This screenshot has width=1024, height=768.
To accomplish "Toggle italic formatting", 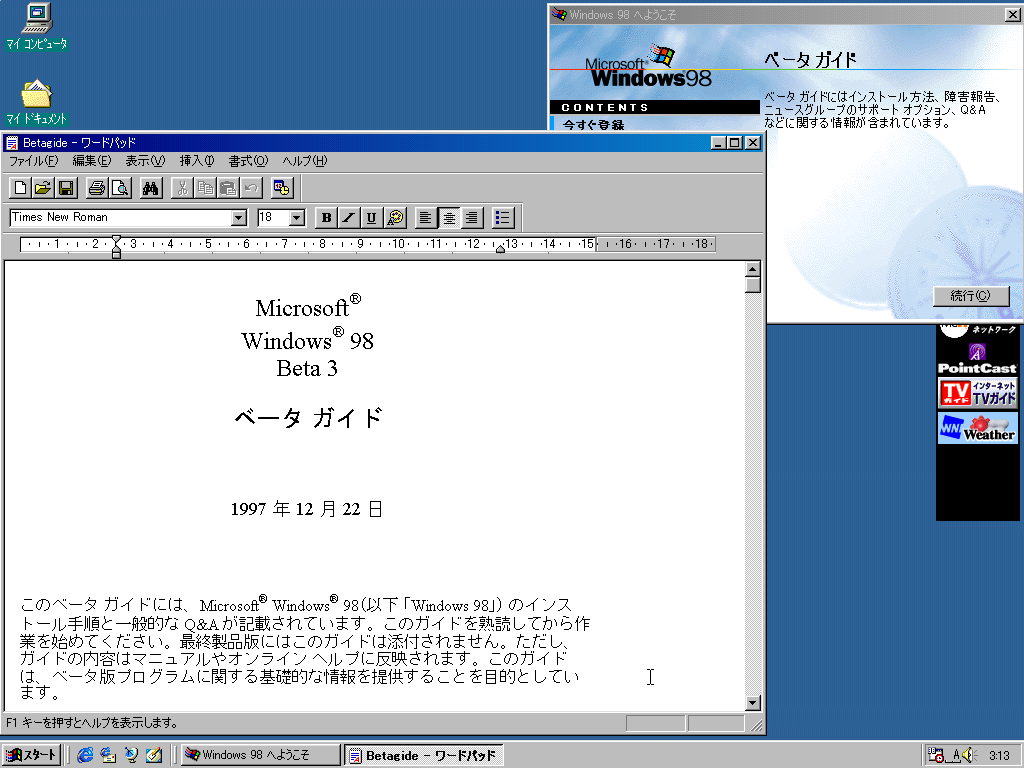I will coord(348,217).
